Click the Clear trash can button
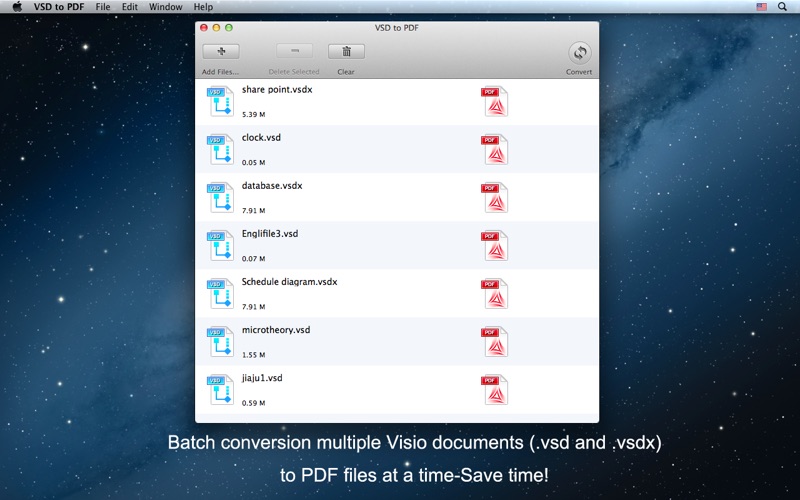The image size is (800, 500). point(346,52)
